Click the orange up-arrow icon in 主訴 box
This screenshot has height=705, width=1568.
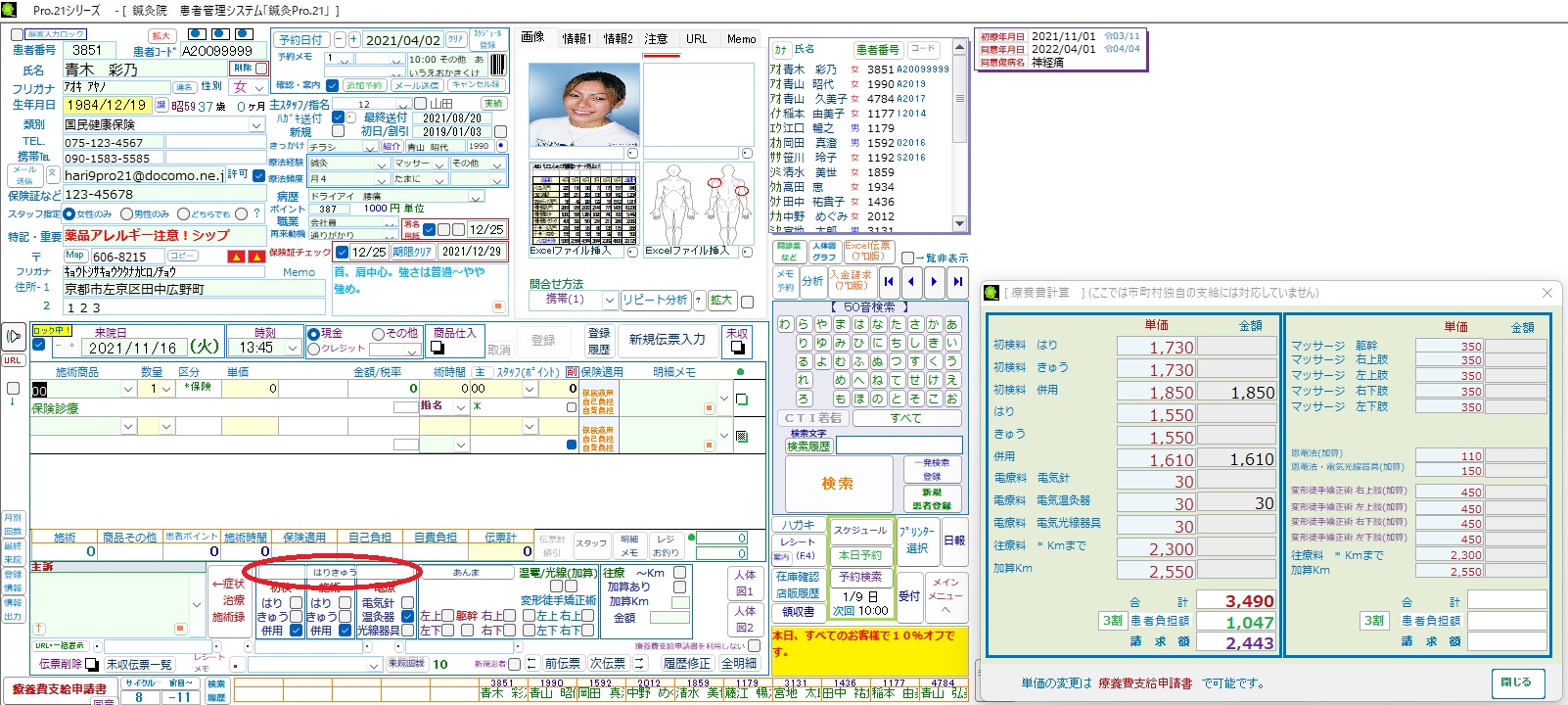(x=40, y=629)
